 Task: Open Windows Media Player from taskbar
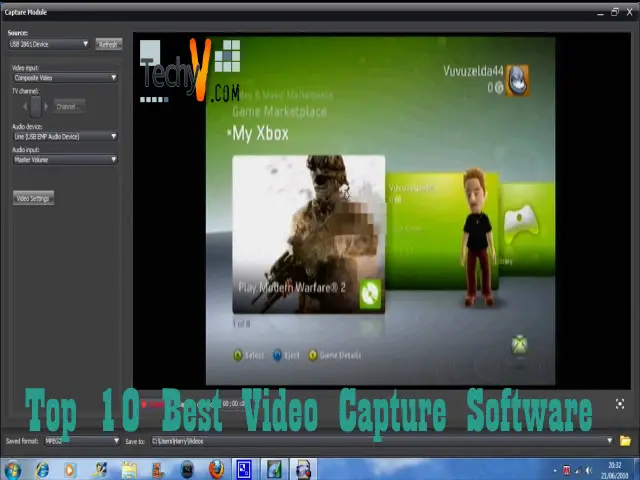tap(70, 470)
